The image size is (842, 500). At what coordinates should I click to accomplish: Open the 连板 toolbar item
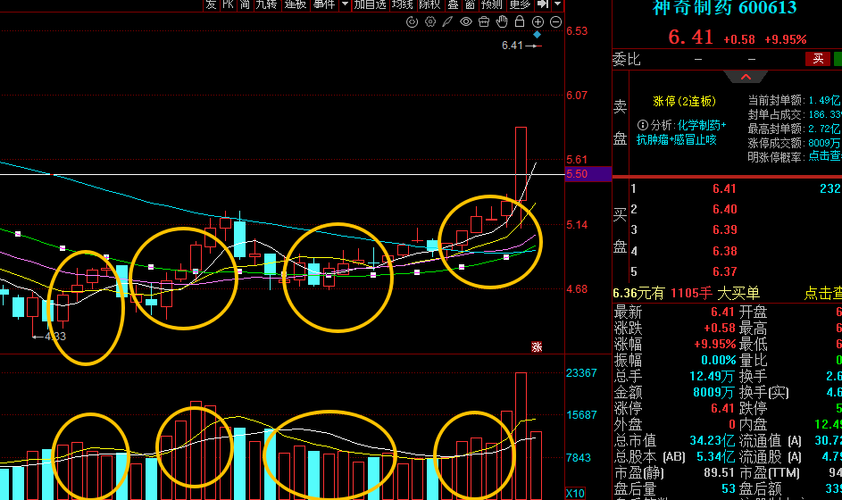pyautogui.click(x=295, y=4)
